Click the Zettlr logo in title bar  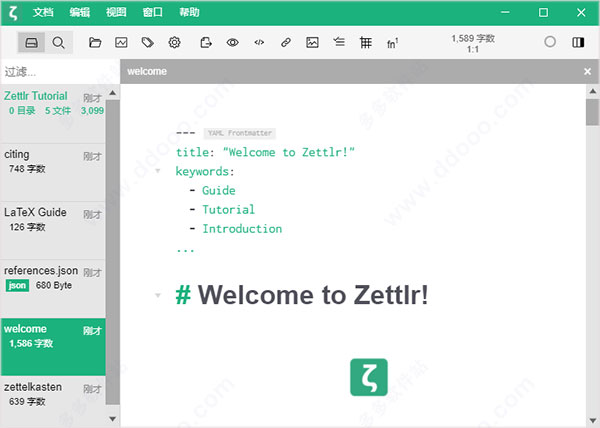click(13, 13)
